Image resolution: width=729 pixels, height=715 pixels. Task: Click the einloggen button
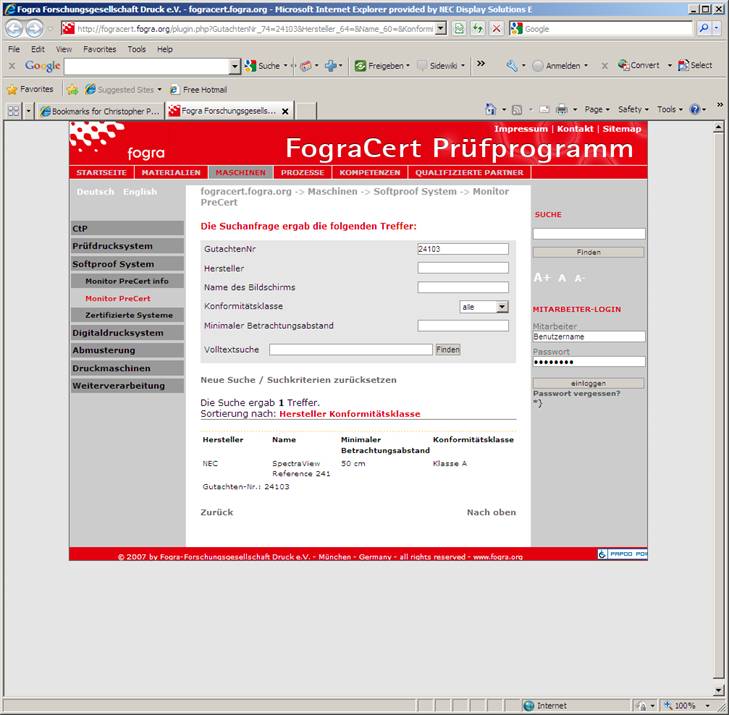588,383
